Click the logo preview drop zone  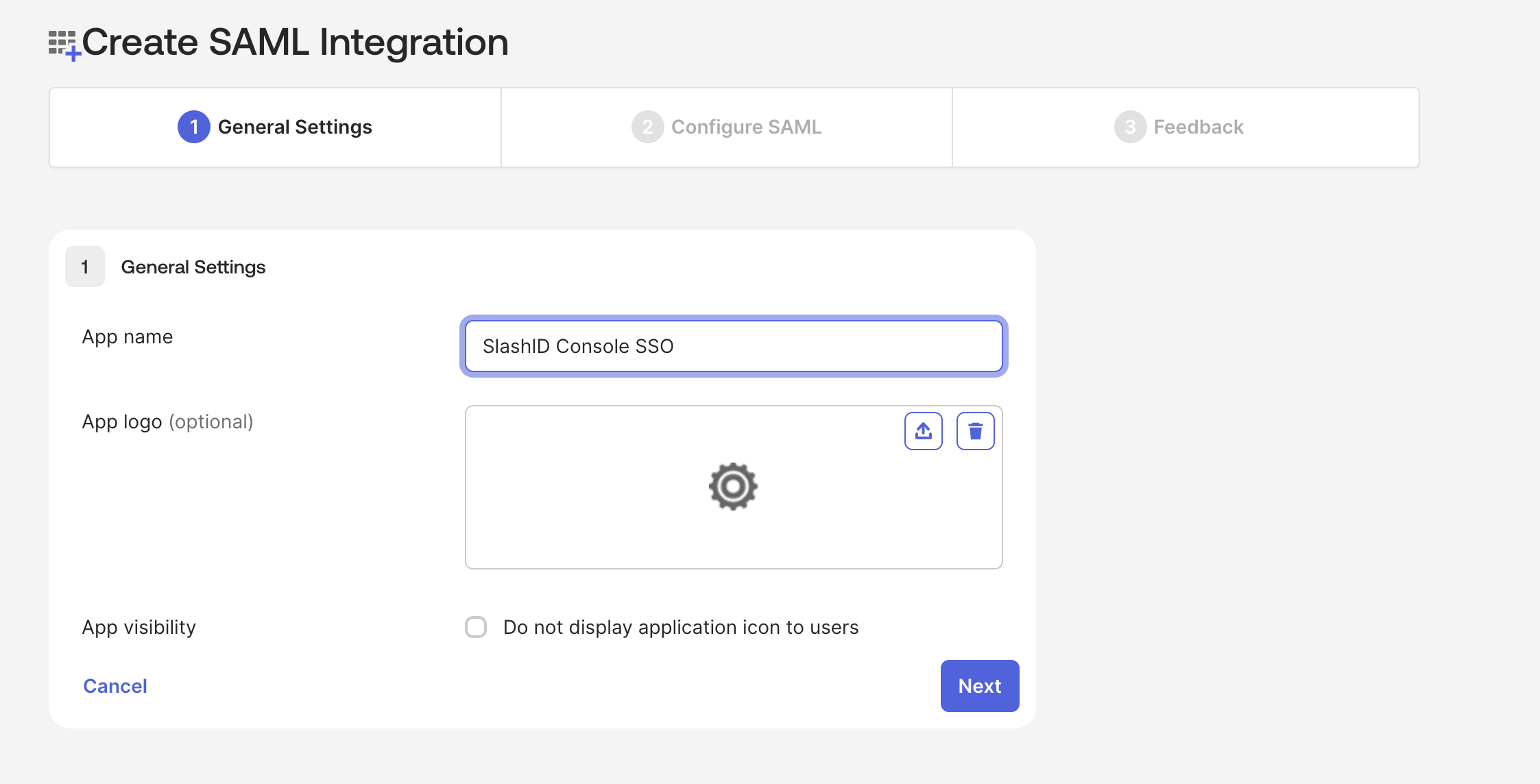click(x=733, y=528)
